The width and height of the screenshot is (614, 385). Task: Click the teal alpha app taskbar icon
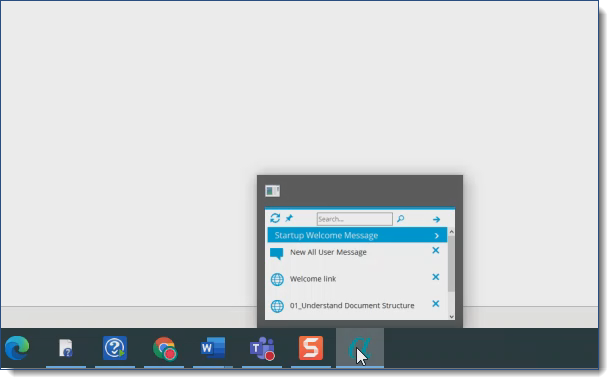359,348
